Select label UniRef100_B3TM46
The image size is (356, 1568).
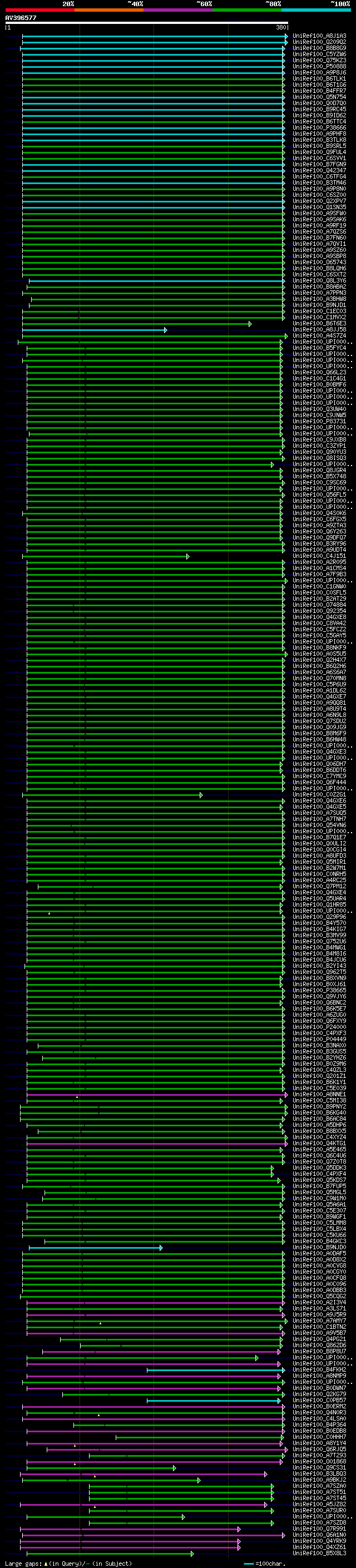pyautogui.click(x=319, y=182)
